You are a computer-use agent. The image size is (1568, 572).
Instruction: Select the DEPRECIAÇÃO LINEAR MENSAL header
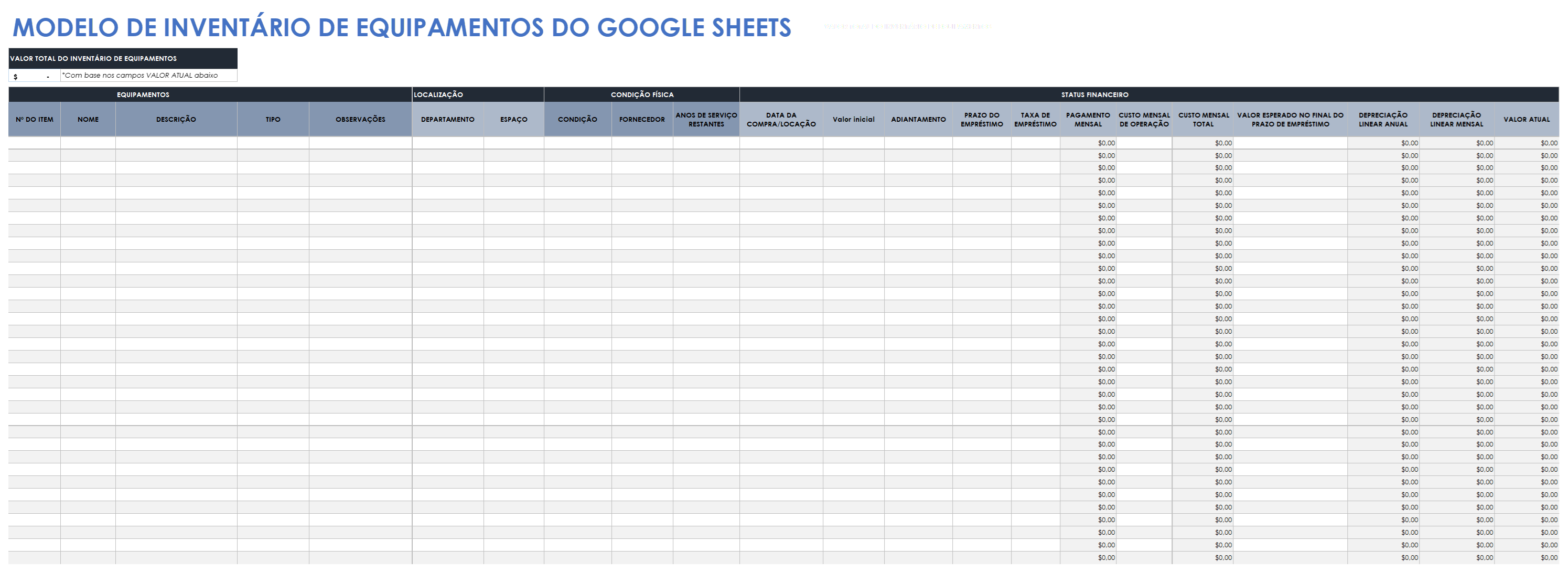click(x=1457, y=120)
